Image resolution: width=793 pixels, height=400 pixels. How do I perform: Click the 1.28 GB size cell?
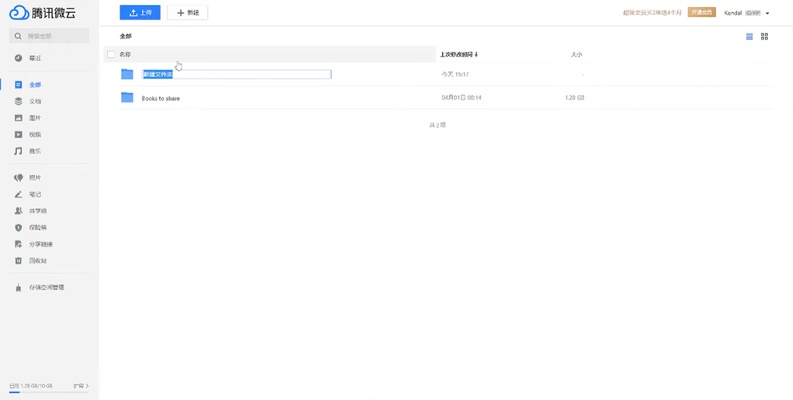(575, 98)
